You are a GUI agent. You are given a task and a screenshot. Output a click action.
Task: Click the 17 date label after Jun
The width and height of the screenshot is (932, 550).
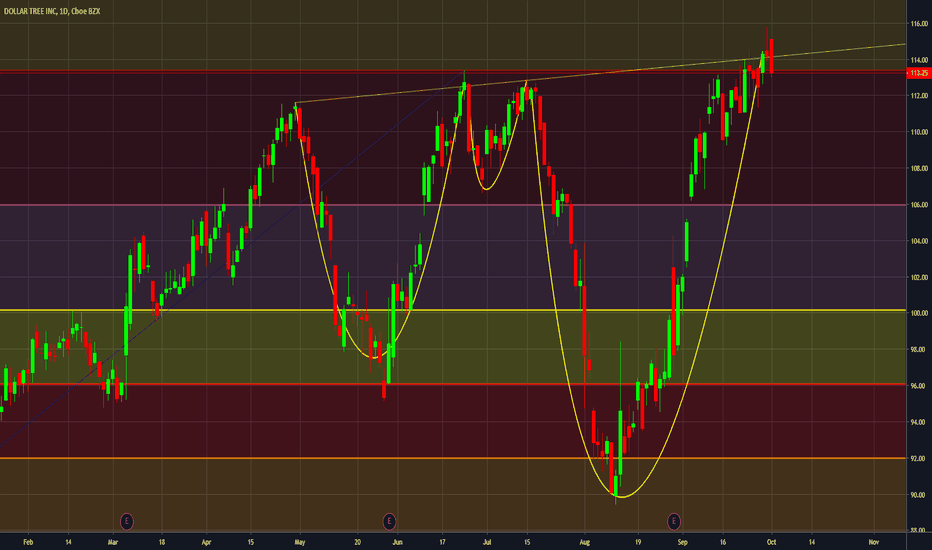pos(442,542)
